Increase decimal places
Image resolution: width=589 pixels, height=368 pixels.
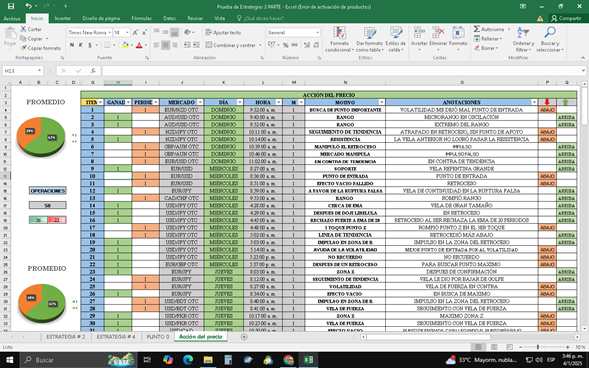click(x=307, y=45)
